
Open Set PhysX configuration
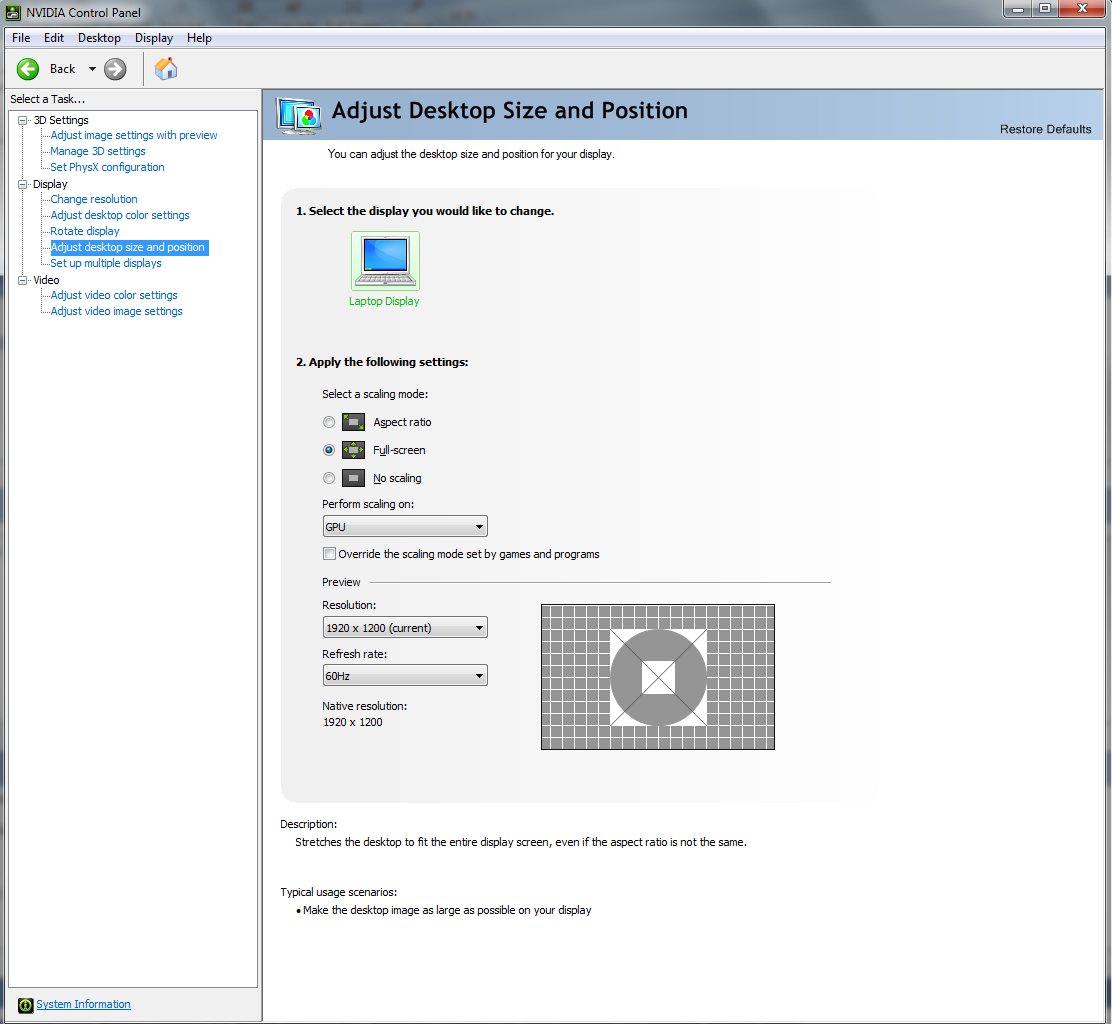107,167
